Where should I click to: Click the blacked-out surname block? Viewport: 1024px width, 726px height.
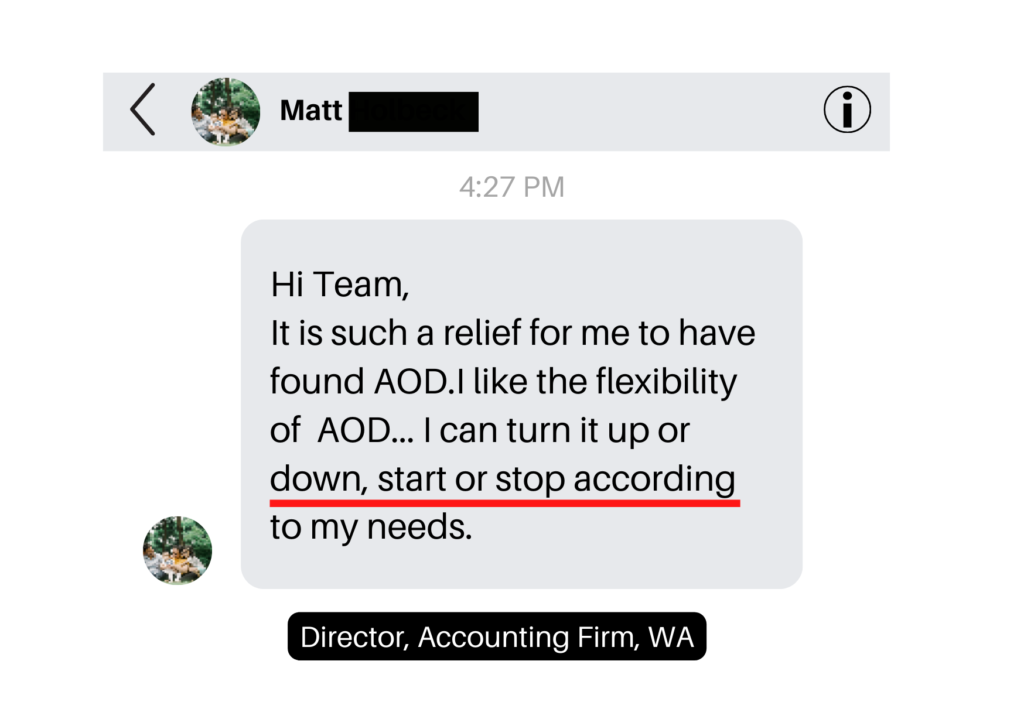(x=413, y=111)
